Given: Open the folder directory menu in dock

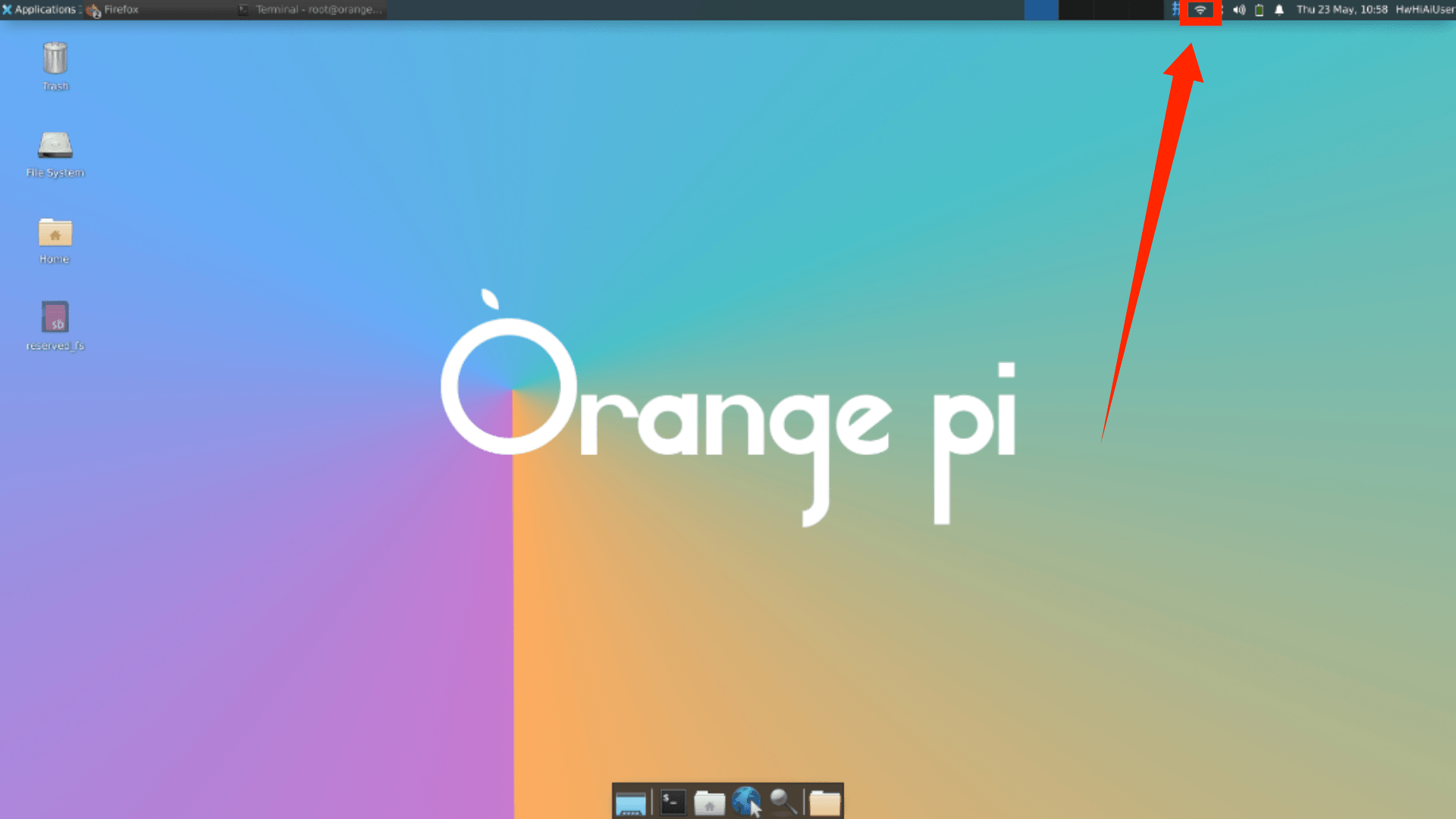Looking at the screenshot, I should coord(825,802).
